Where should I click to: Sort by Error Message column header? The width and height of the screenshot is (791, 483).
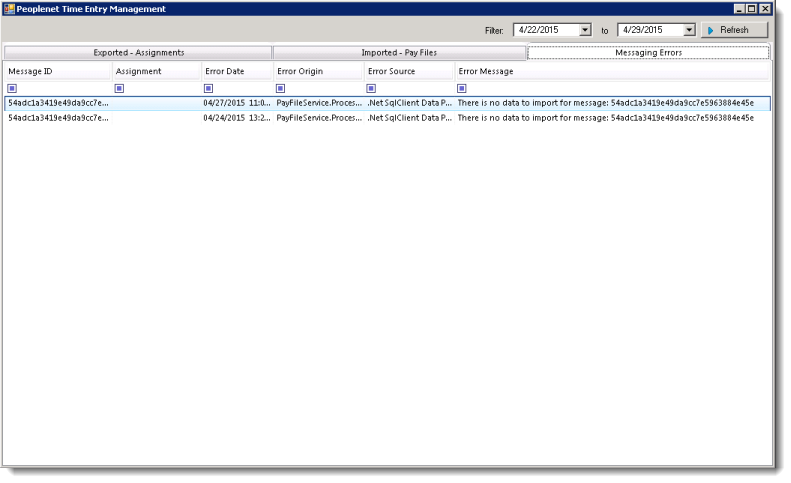click(x=612, y=71)
